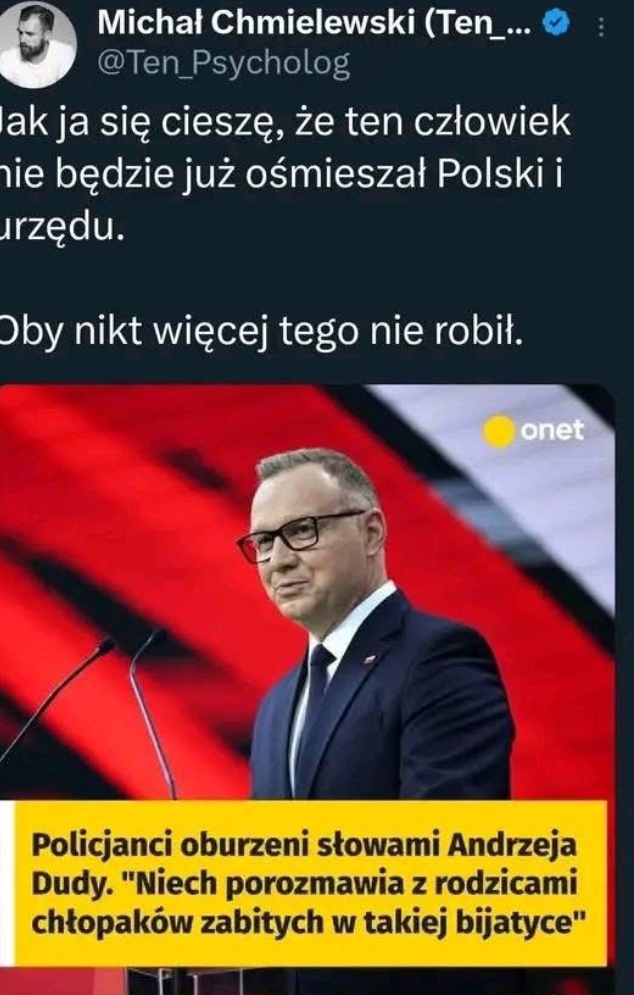The height and width of the screenshot is (995, 634).
Task: Click the flag pin on the suit lapel
Action: pos(369,659)
